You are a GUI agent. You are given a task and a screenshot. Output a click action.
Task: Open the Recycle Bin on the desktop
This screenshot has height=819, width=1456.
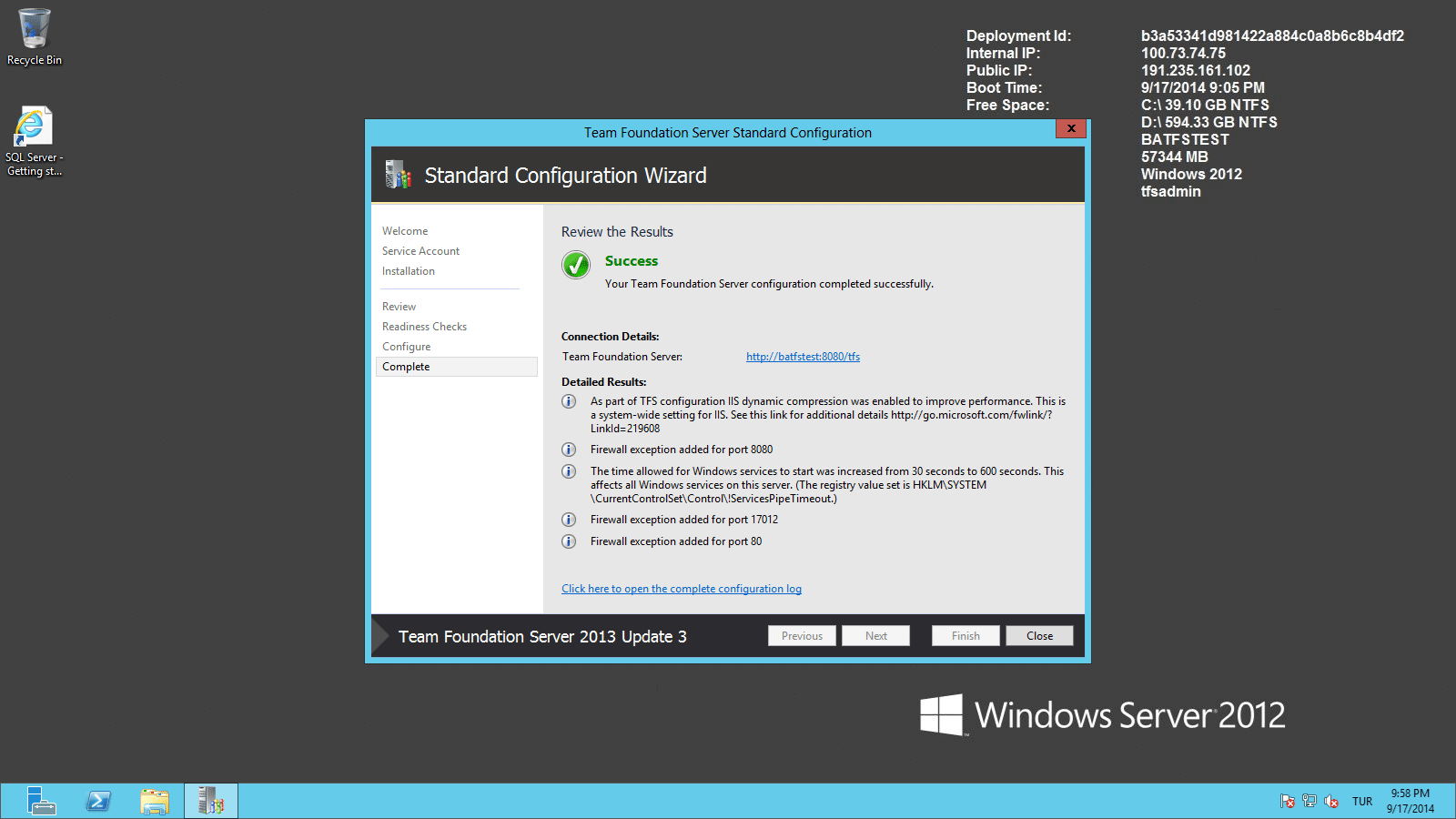tap(34, 27)
